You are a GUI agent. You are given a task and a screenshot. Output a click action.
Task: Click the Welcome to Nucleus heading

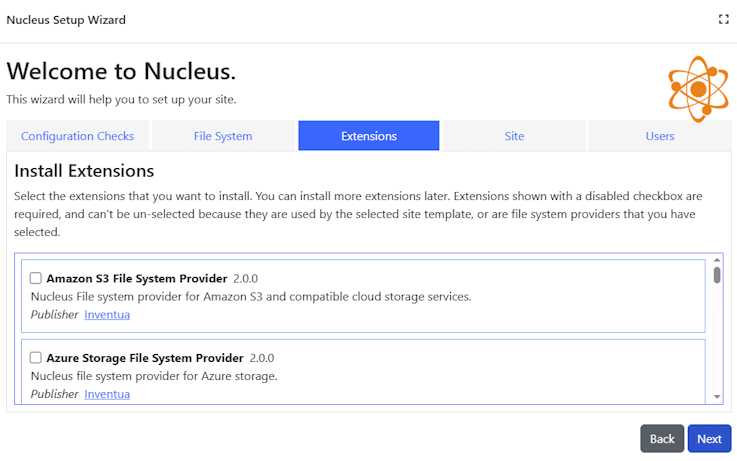(121, 72)
